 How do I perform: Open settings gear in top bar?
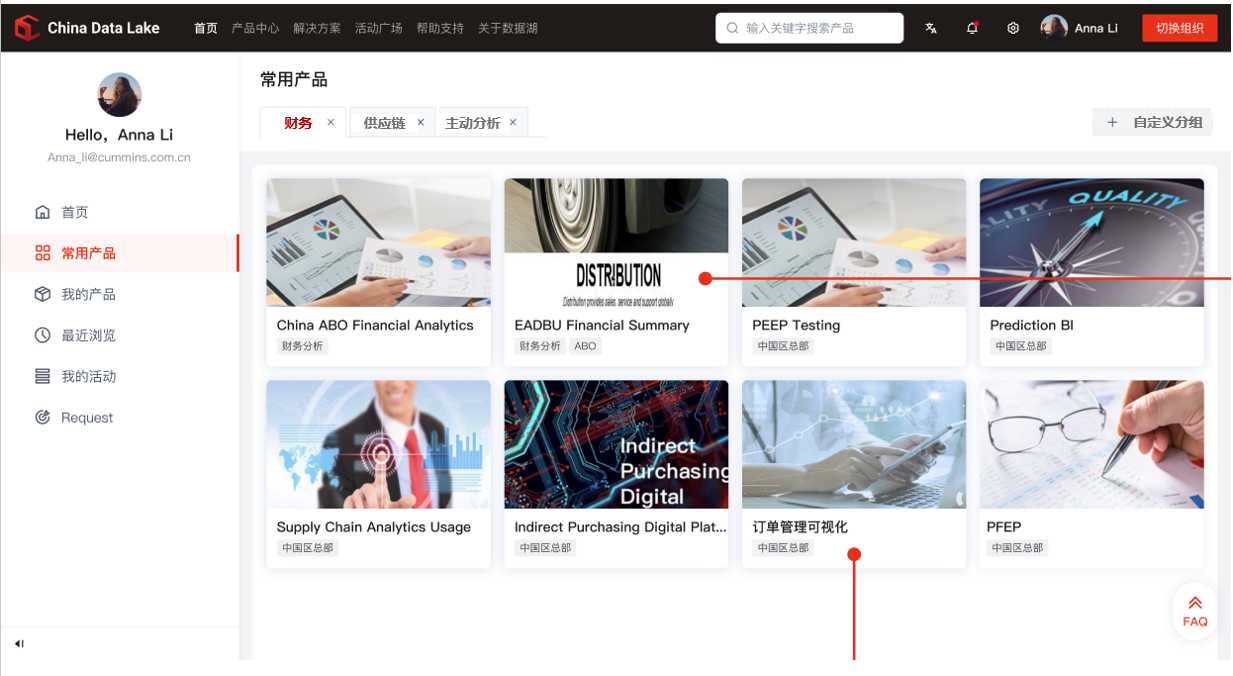point(1013,28)
